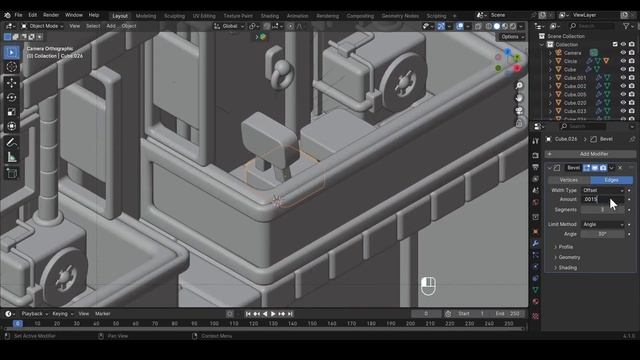
Task: Select the Scale tool
Action: point(11,112)
